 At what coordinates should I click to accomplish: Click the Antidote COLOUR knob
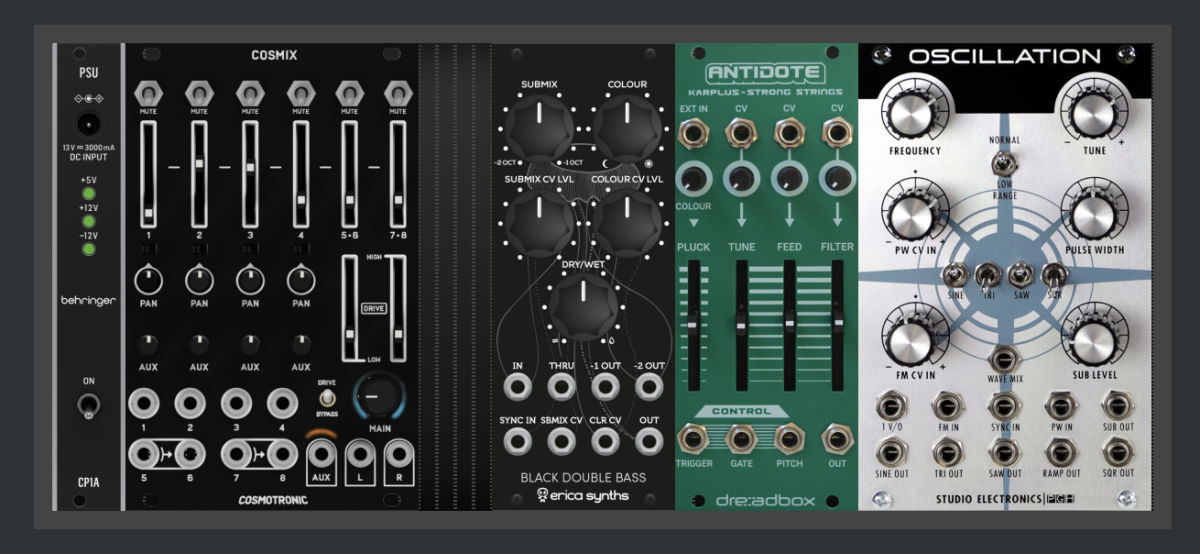click(x=692, y=179)
